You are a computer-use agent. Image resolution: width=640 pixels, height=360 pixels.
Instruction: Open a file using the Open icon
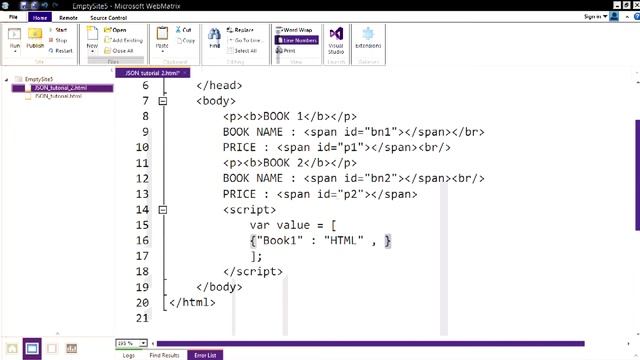tap(115, 30)
